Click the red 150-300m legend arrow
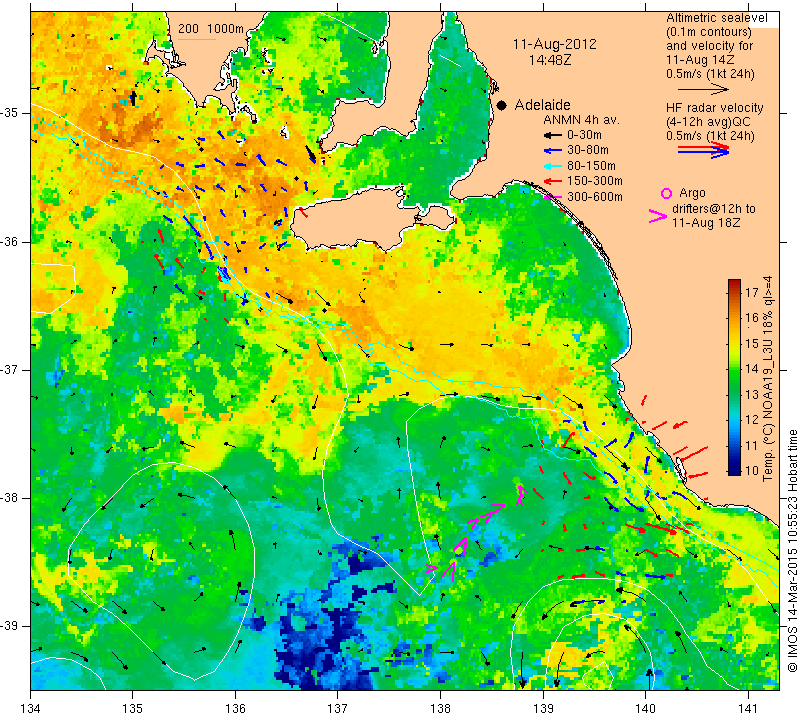Screen dimensions: 800x720 click(553, 181)
